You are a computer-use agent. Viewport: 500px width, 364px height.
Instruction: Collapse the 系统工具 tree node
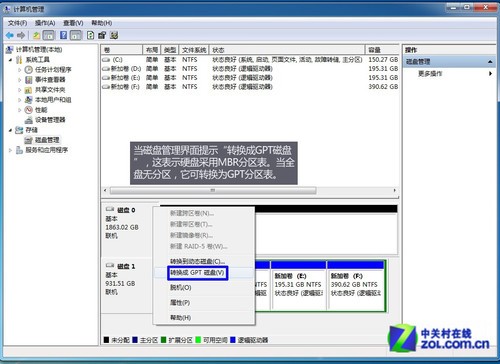tap(10, 60)
